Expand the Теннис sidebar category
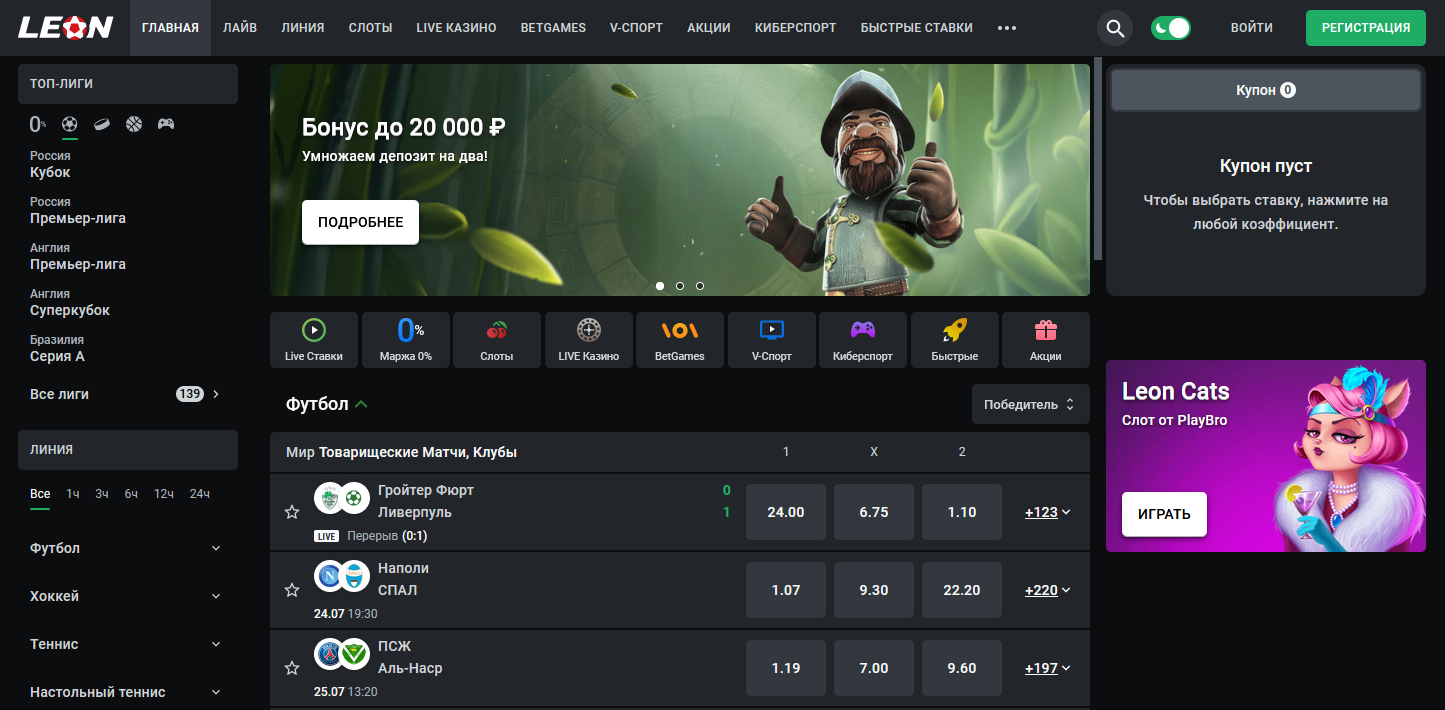Image resolution: width=1445 pixels, height=710 pixels. 127,644
